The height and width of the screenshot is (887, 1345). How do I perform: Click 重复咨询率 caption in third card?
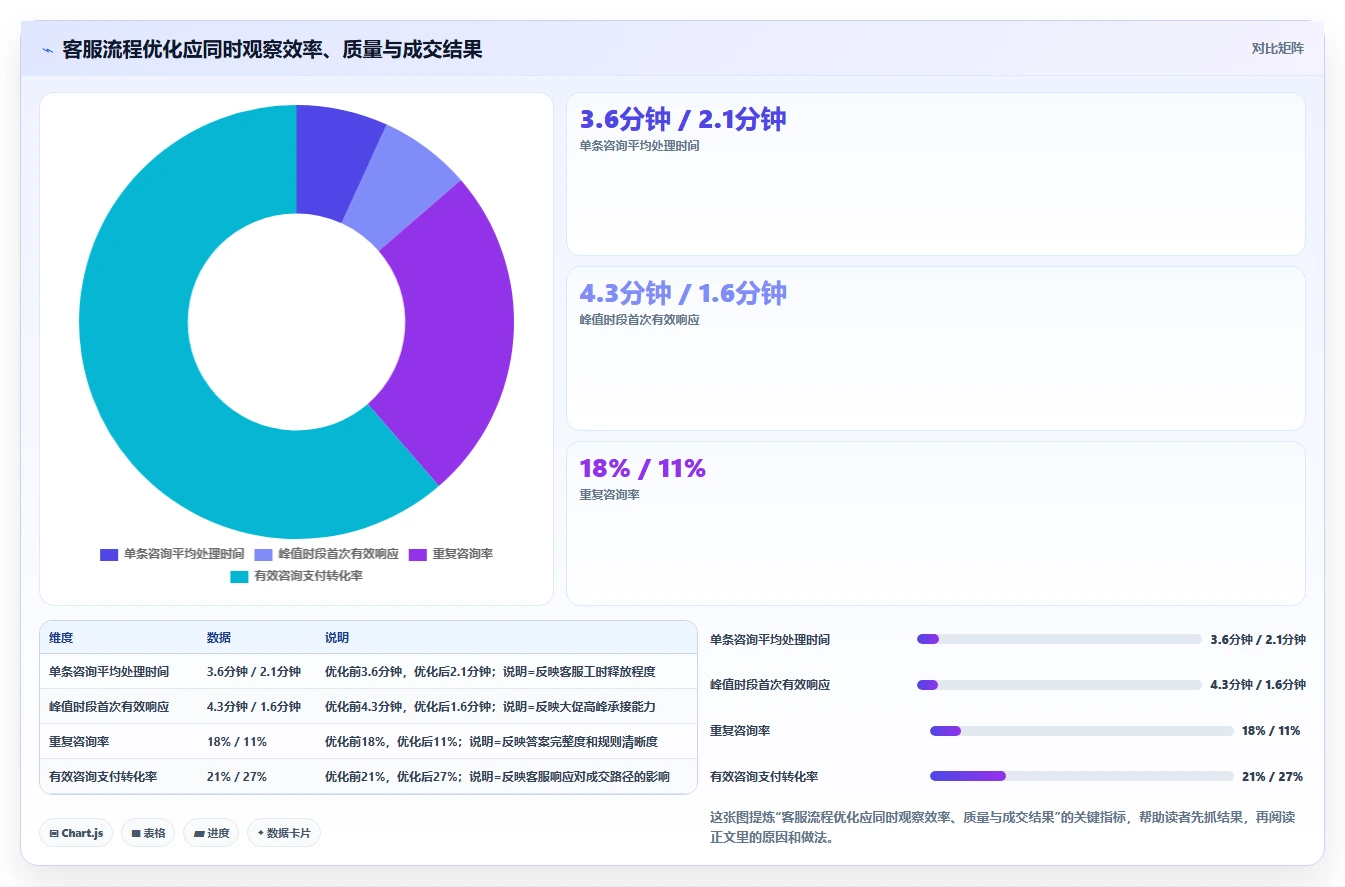609,495
